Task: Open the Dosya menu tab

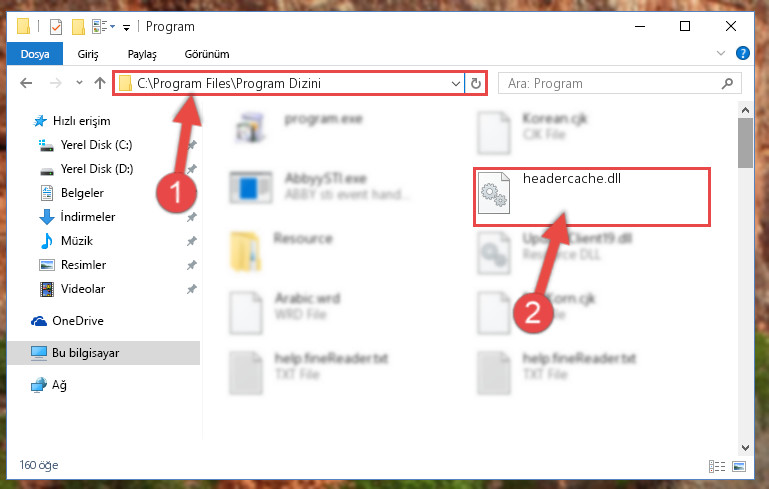Action: [35, 53]
